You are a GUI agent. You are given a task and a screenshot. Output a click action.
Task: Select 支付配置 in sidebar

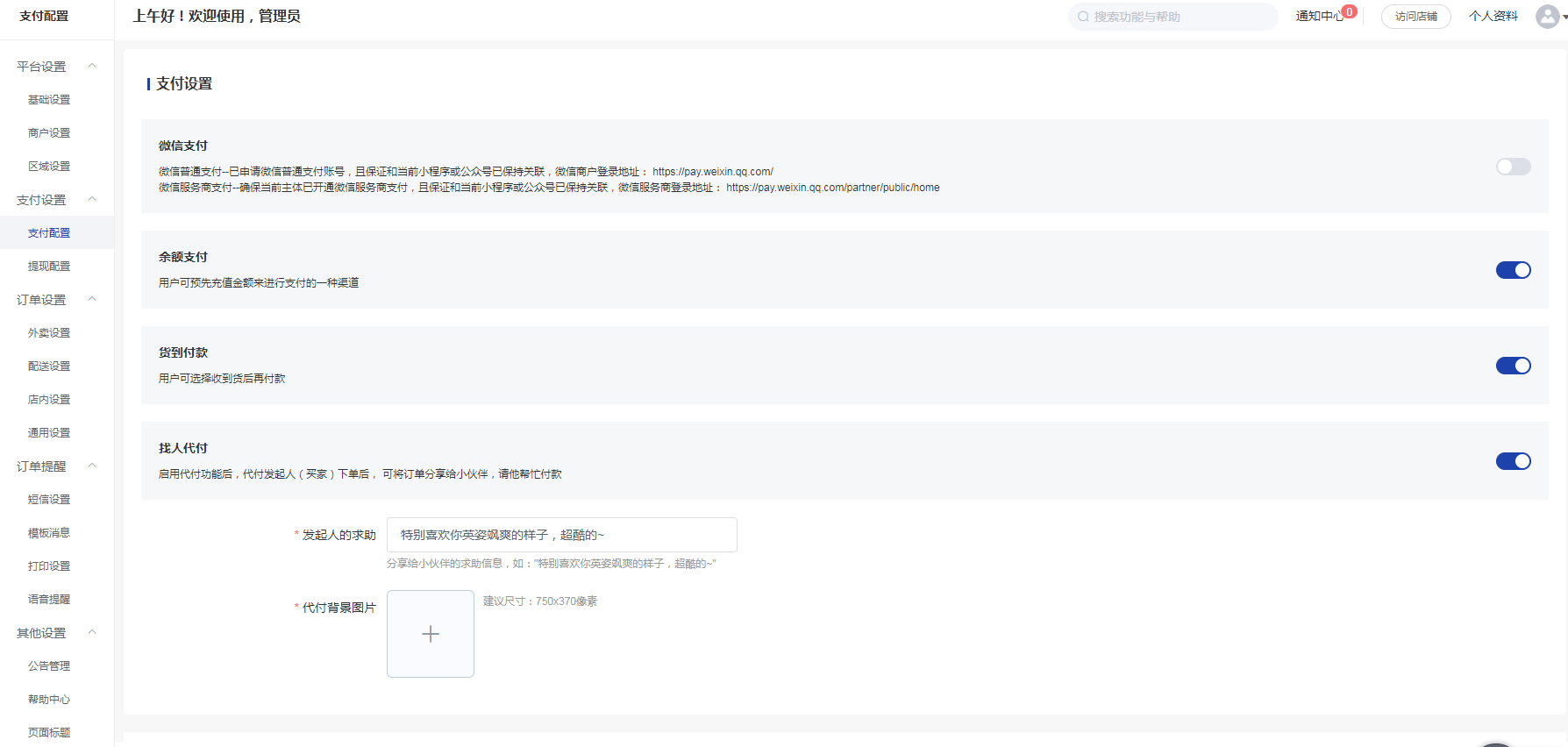click(49, 233)
